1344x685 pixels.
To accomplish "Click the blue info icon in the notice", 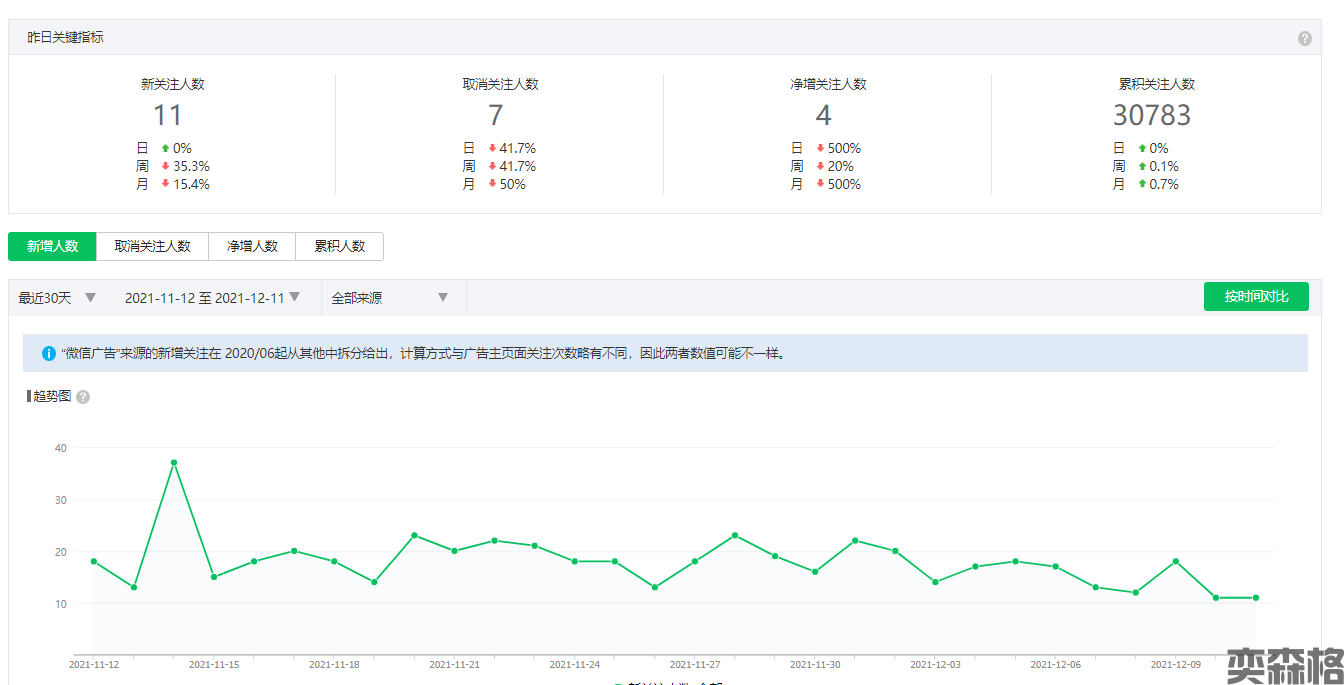I will pos(49,354).
